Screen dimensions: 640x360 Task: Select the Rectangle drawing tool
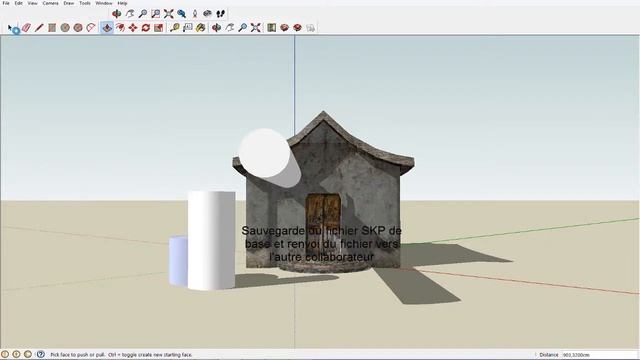[52, 28]
